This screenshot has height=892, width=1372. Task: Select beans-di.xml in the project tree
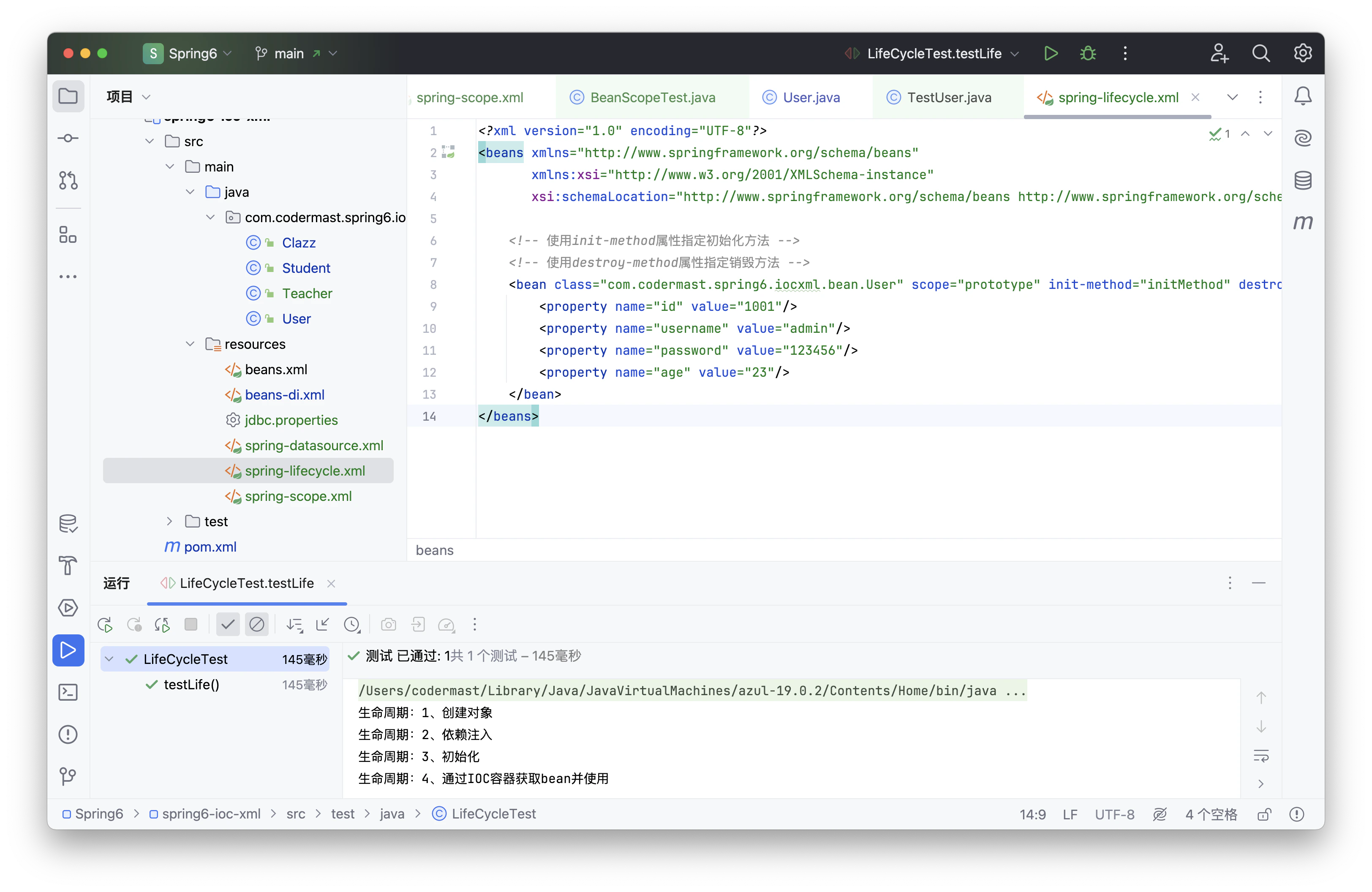click(x=284, y=395)
